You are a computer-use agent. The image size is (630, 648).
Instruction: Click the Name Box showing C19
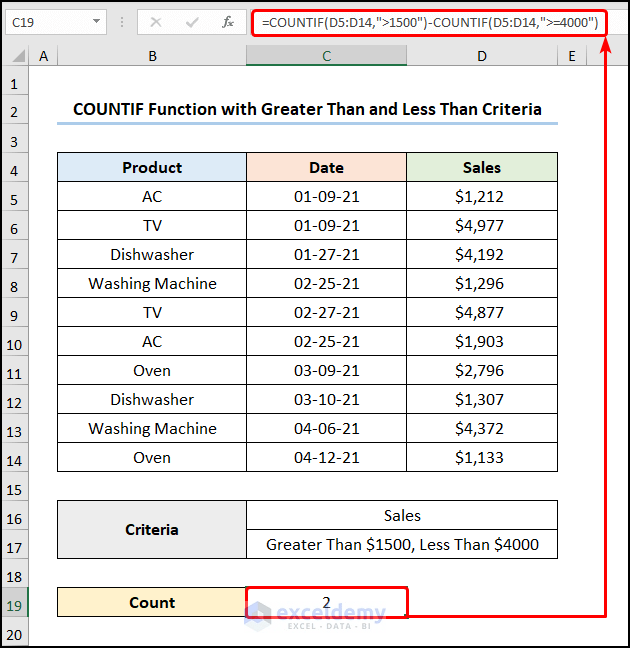pyautogui.click(x=56, y=22)
